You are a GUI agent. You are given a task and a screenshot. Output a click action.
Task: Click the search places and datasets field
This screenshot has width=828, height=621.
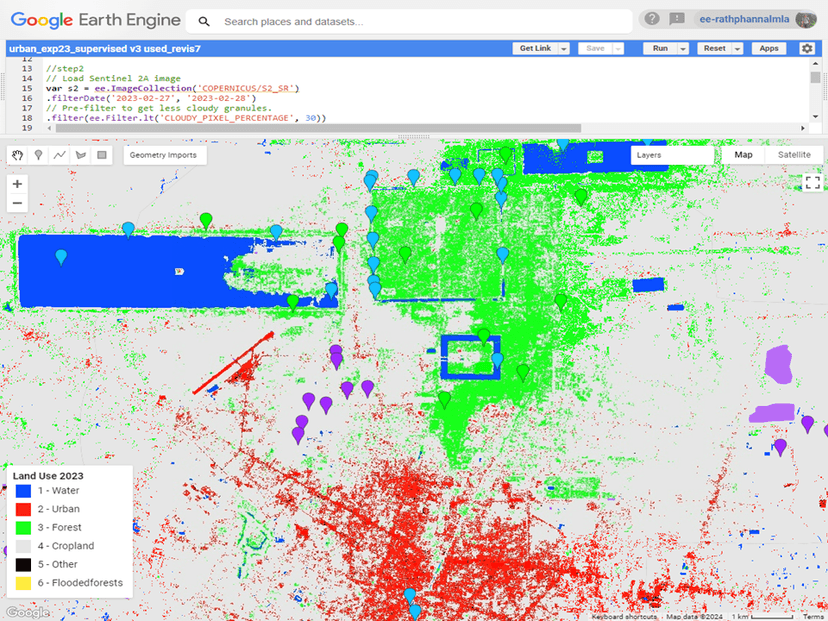pyautogui.click(x=420, y=21)
